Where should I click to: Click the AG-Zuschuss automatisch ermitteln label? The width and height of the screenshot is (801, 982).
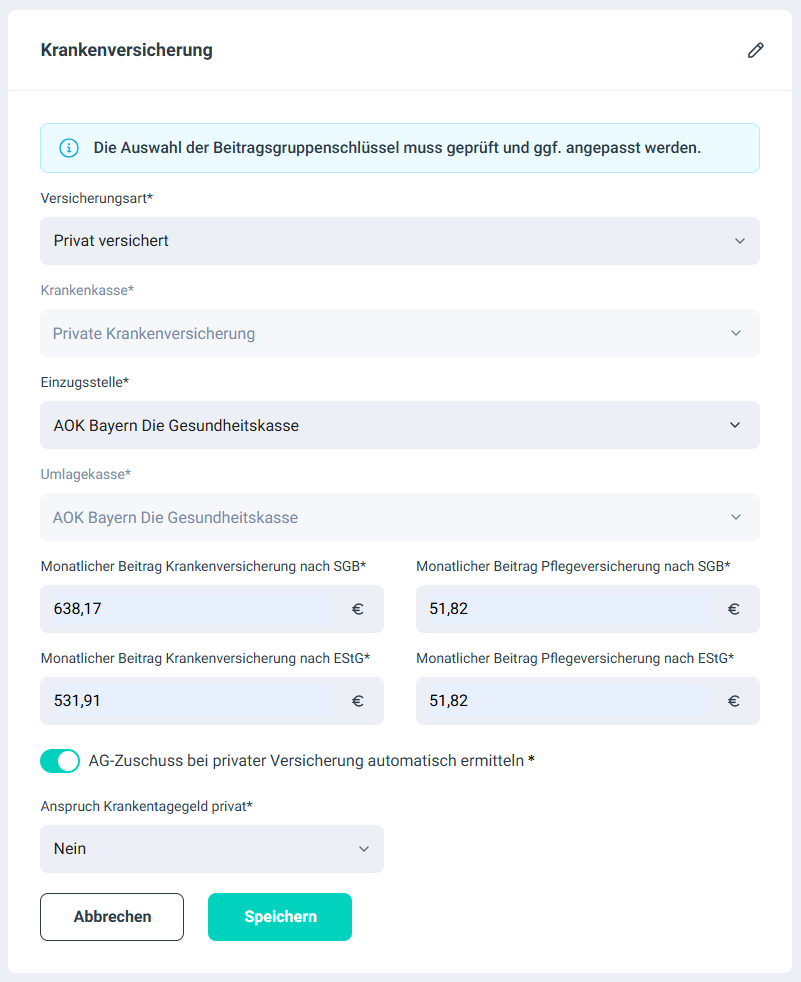[306, 761]
